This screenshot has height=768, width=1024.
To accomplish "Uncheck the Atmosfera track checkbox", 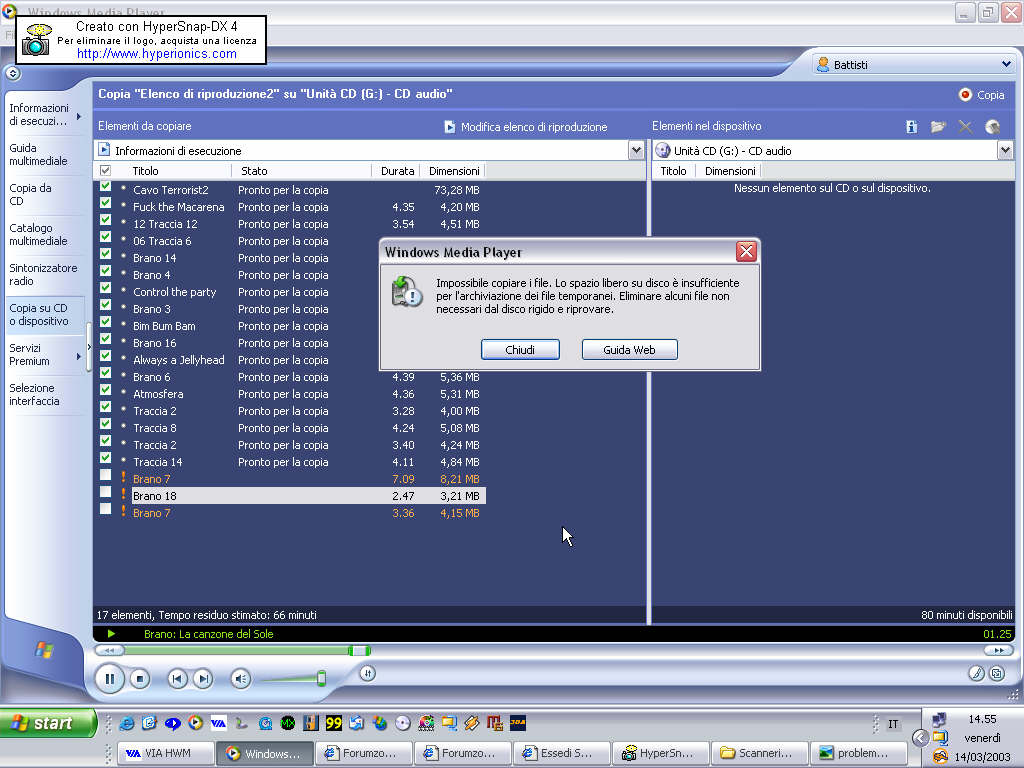I will click(105, 390).
